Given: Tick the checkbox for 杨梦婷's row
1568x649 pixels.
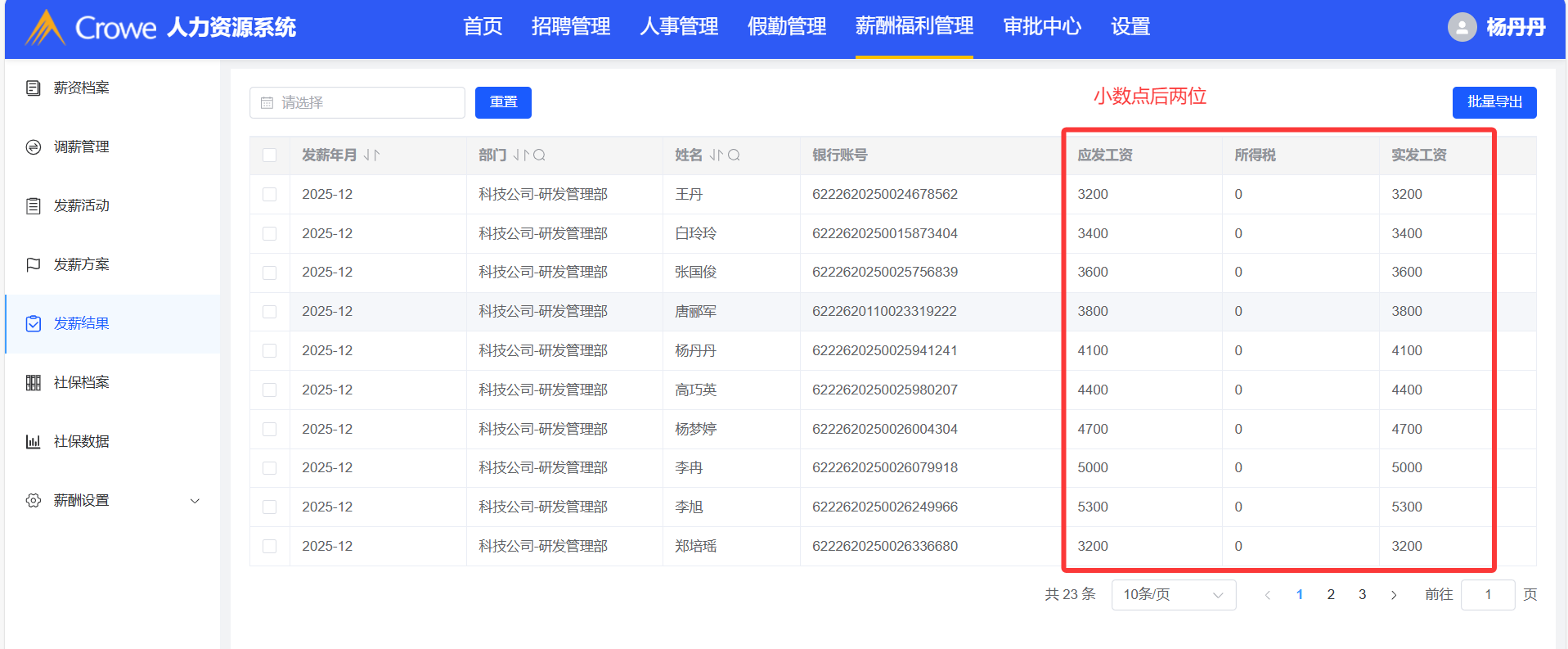Looking at the screenshot, I should tap(269, 429).
